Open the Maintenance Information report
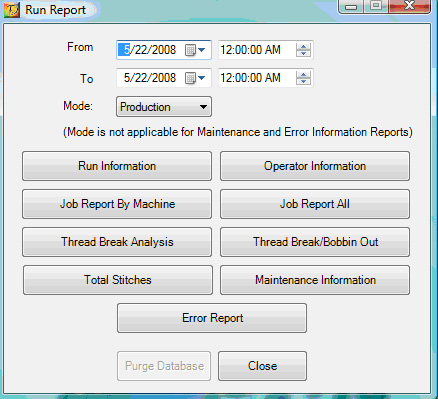Screen dimensions: 438x399 (315, 280)
